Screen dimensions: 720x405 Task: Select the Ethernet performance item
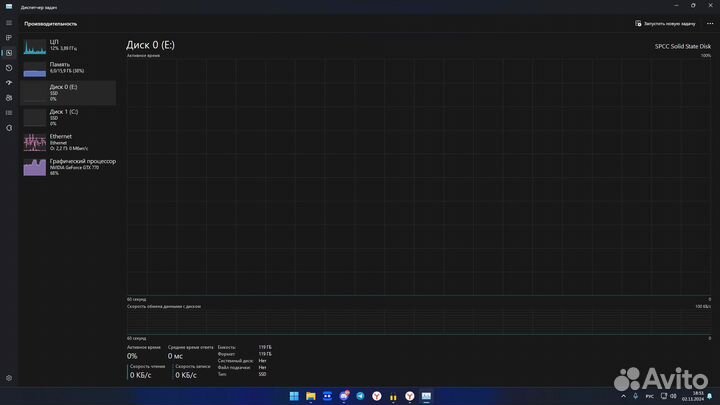click(68, 141)
